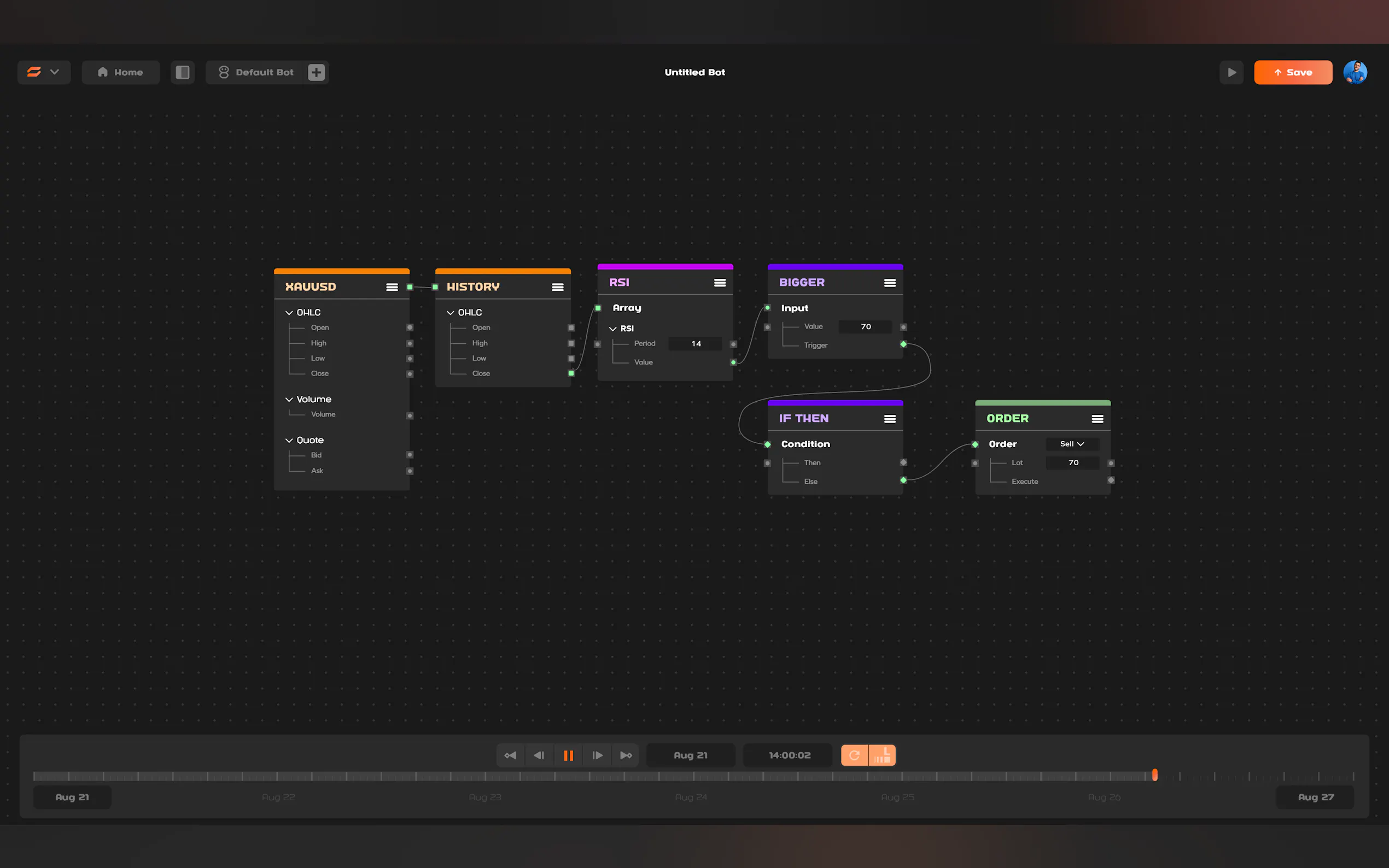
Task: Jump to previous keyframe in playback
Action: 510,755
